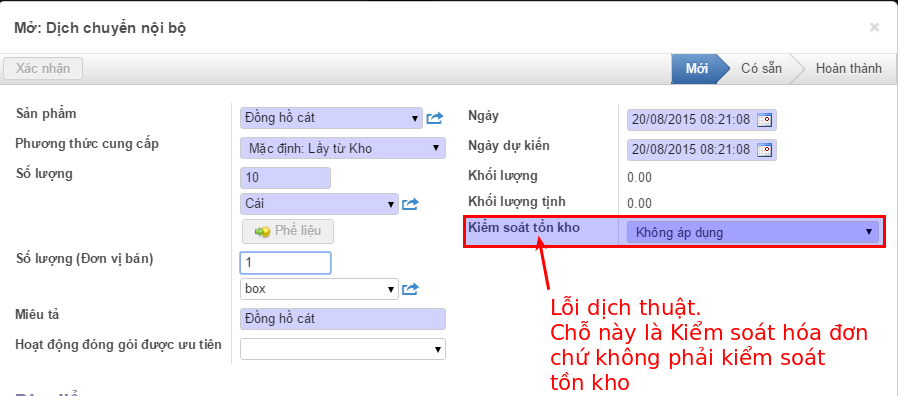Open external link beside Sản phẩm field
Viewport: 898px width, 396px height.
435,119
